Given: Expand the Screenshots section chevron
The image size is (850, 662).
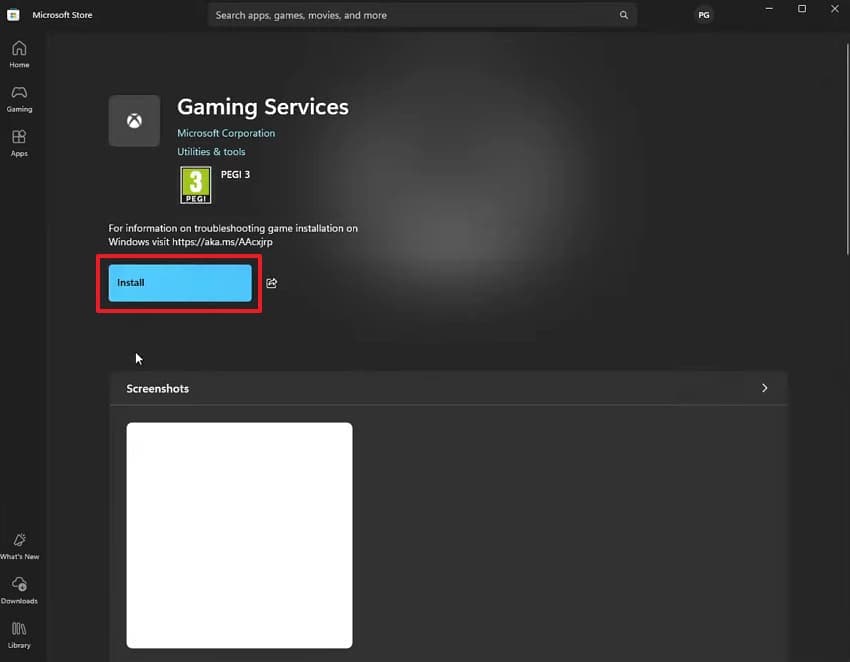Looking at the screenshot, I should [764, 388].
